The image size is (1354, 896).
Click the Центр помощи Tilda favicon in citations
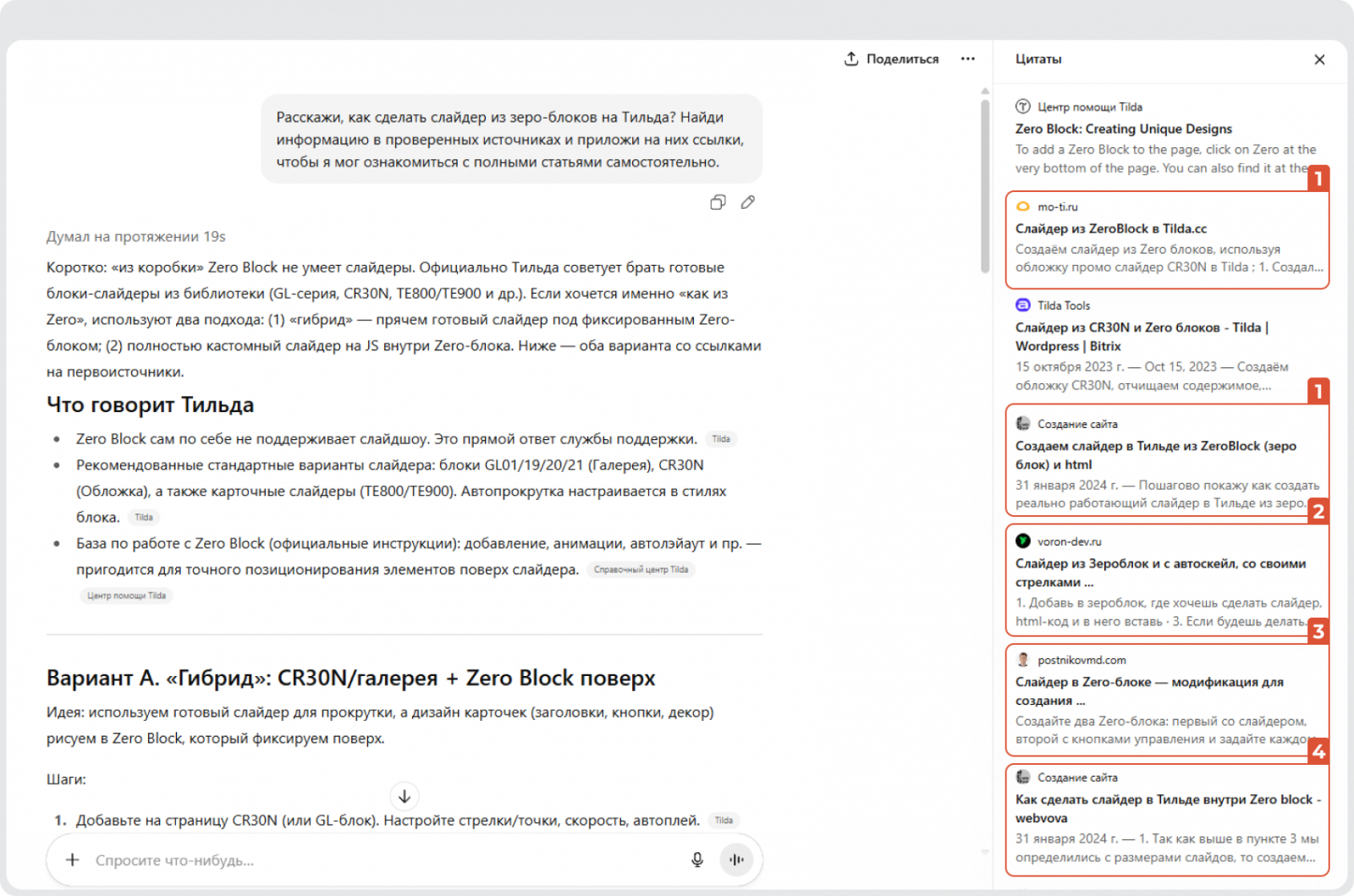[x=1023, y=107]
